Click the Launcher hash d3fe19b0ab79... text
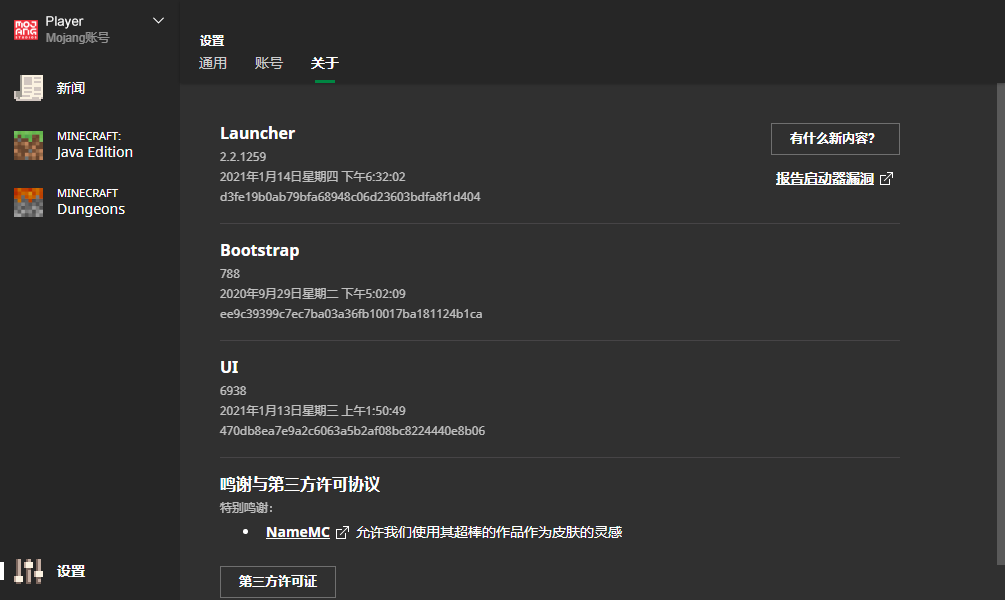The width and height of the screenshot is (1005, 600). point(350,197)
